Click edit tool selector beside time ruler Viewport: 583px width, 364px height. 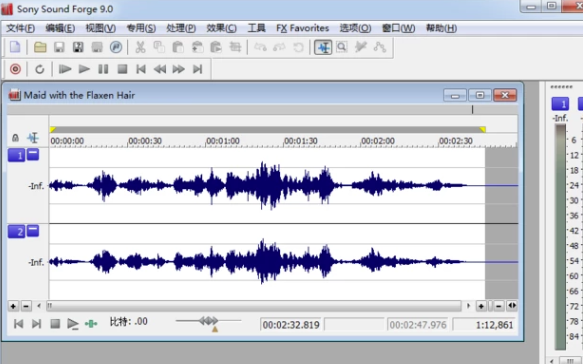(33, 138)
